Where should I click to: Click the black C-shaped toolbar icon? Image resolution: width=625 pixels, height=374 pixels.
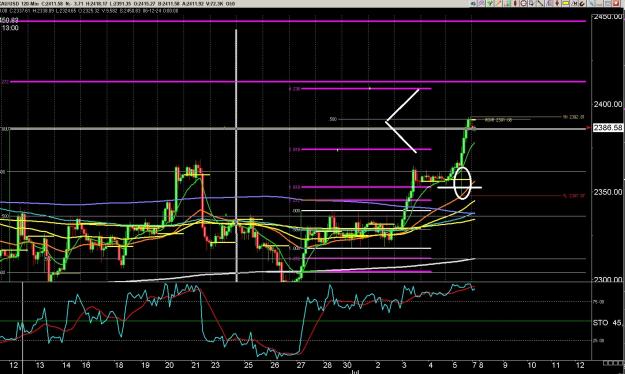(582, 4)
